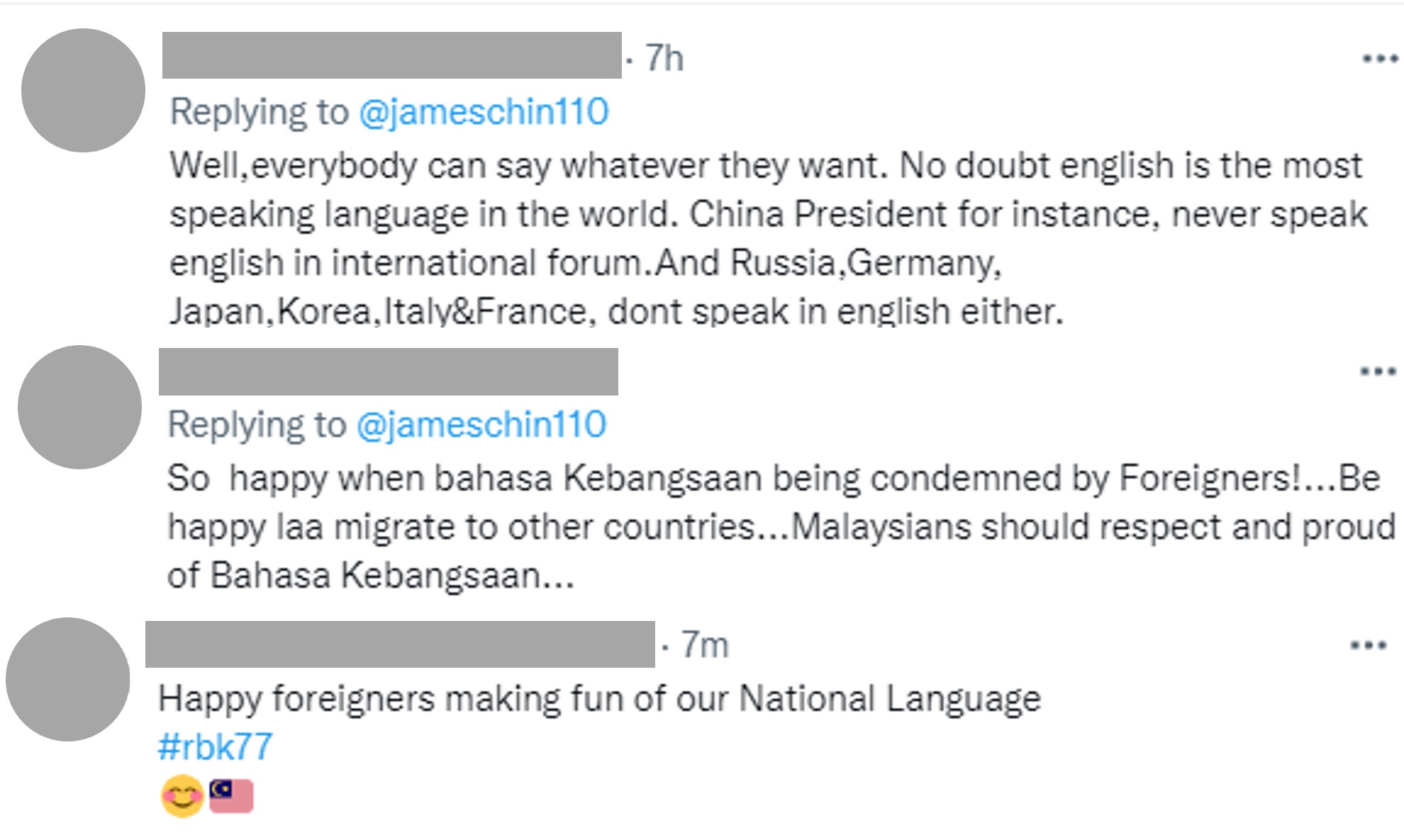Click the redacted username next to 7h
The height and width of the screenshot is (840, 1404).
[391, 55]
